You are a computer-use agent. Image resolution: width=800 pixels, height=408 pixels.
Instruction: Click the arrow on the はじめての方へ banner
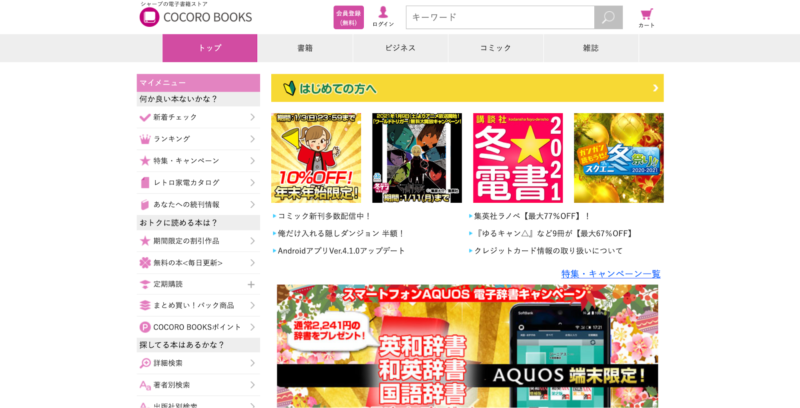656,88
